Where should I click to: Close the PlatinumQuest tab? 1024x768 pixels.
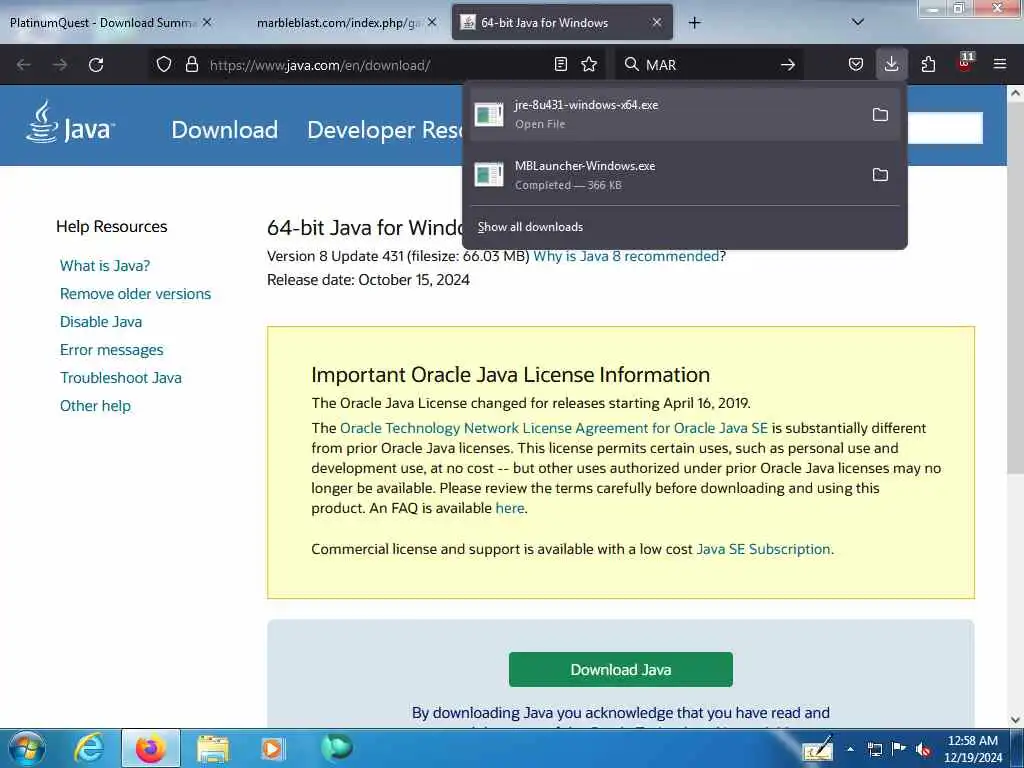point(207,22)
